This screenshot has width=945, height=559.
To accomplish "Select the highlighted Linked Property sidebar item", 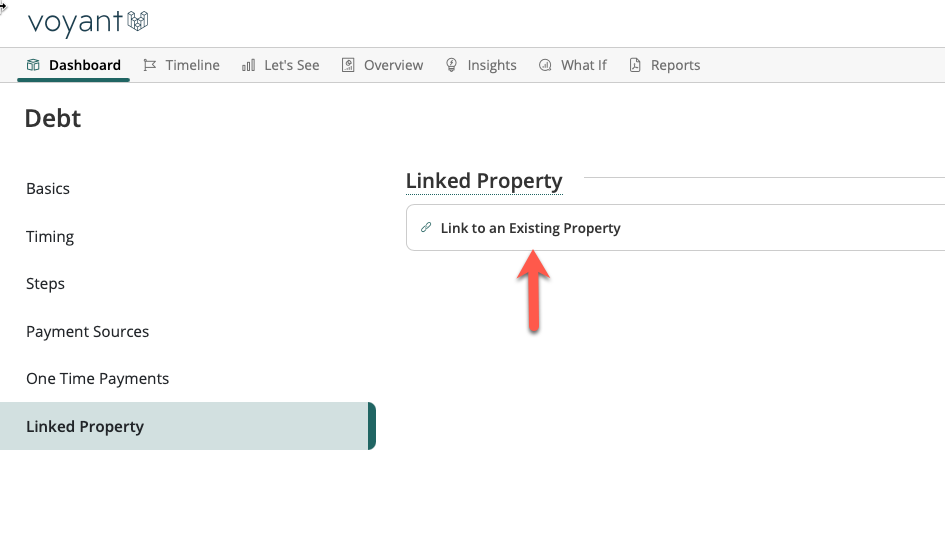I will (85, 427).
